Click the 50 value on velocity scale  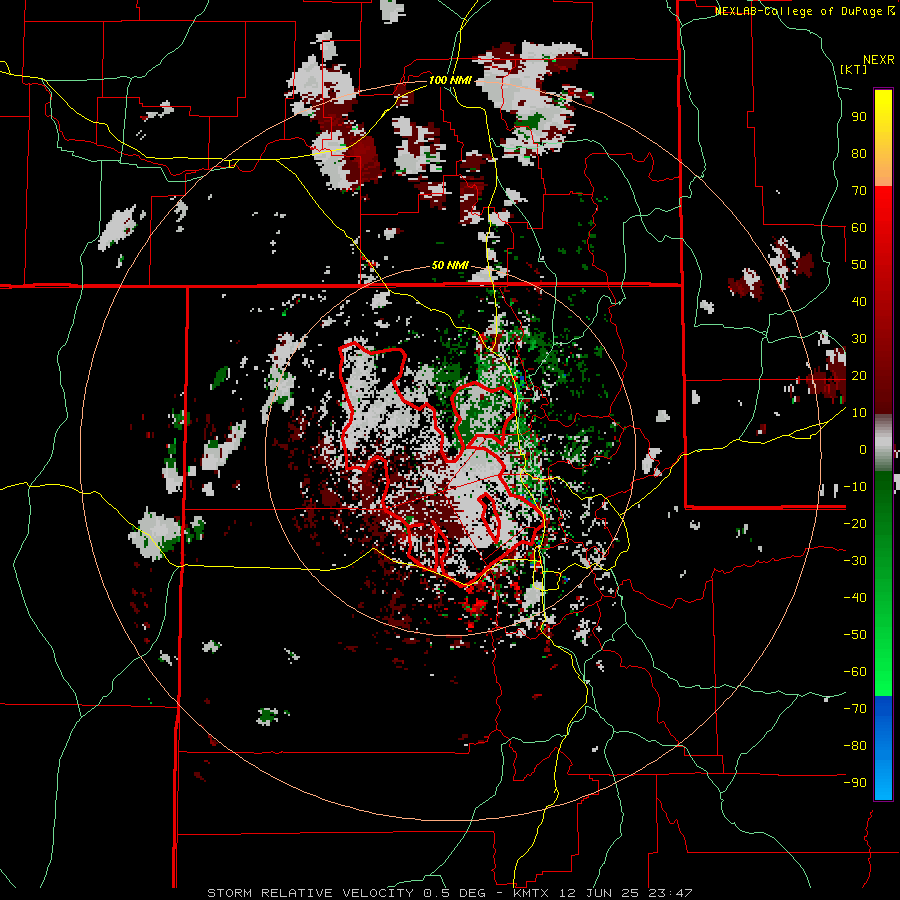[x=859, y=265]
